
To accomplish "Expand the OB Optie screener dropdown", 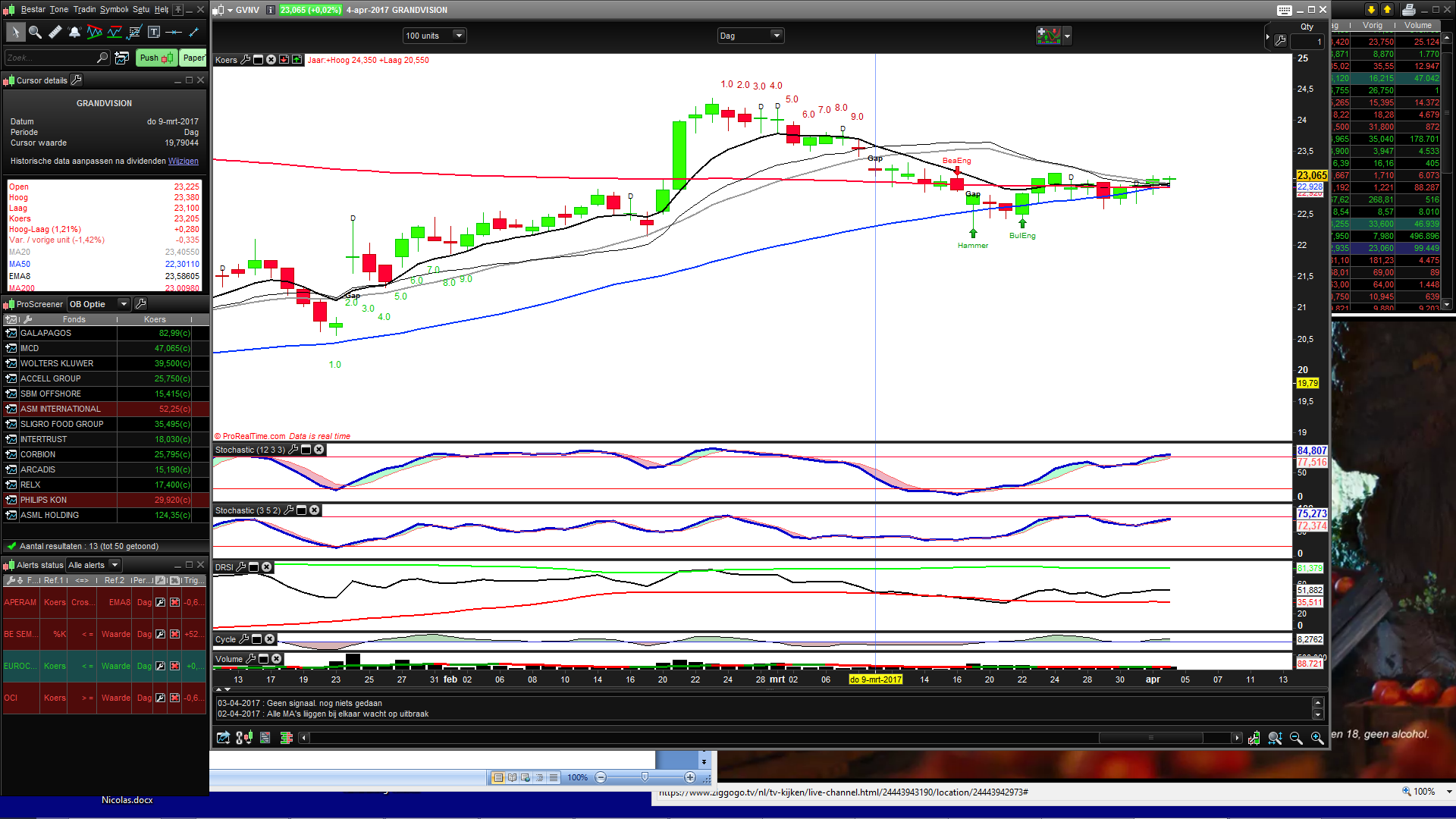I will pos(124,304).
